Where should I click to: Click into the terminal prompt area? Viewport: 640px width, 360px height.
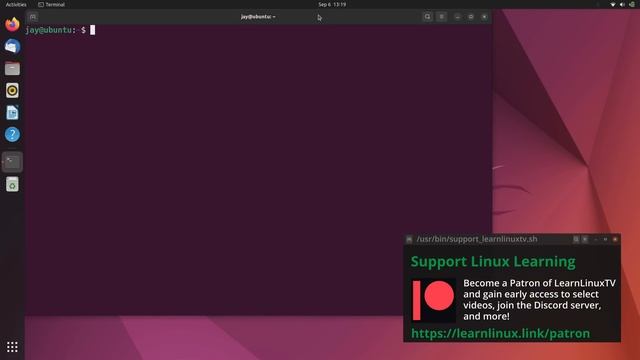click(x=259, y=169)
